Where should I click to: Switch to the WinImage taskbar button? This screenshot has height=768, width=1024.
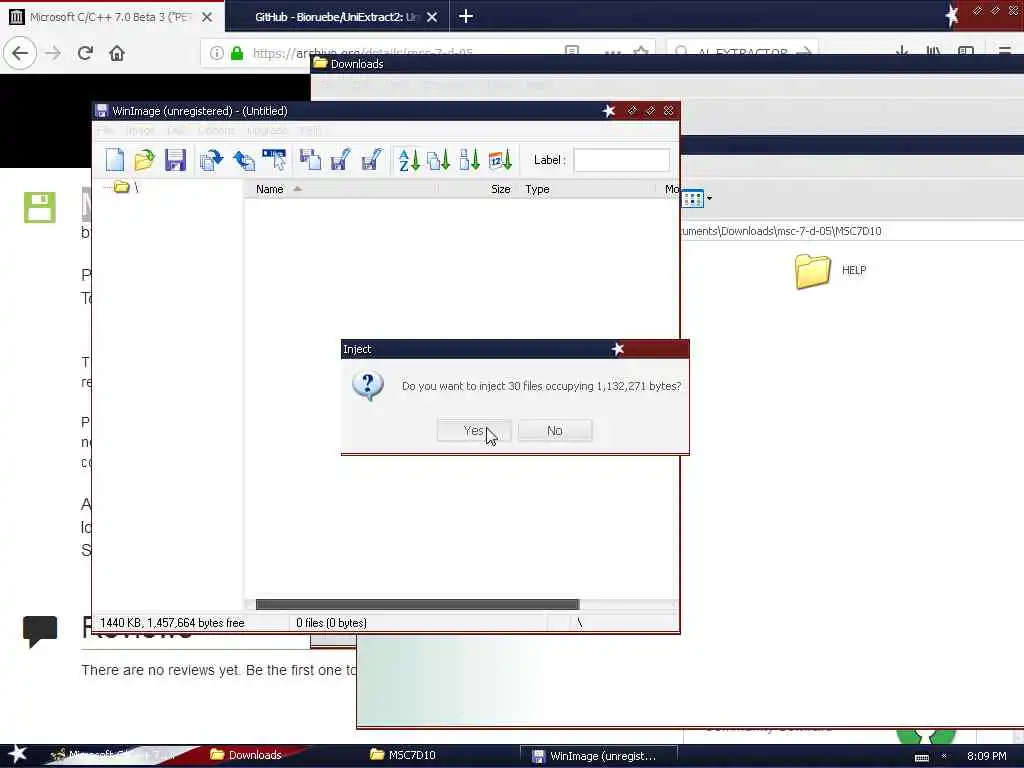pyautogui.click(x=597, y=756)
